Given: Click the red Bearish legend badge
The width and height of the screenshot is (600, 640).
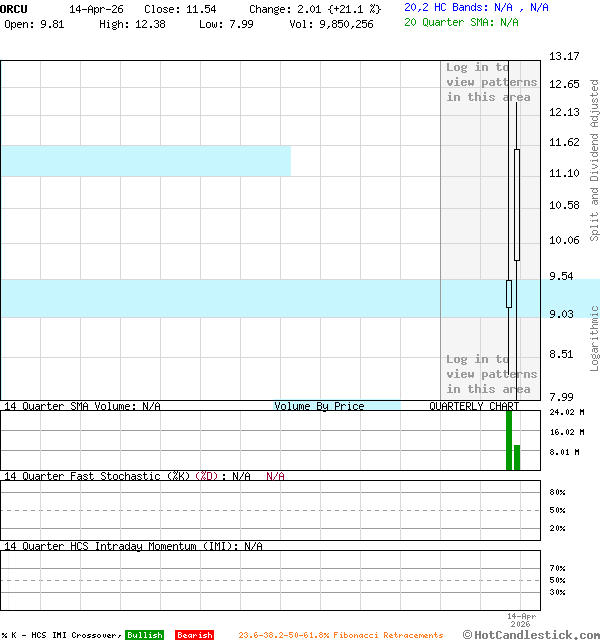Looking at the screenshot, I should [194, 635].
